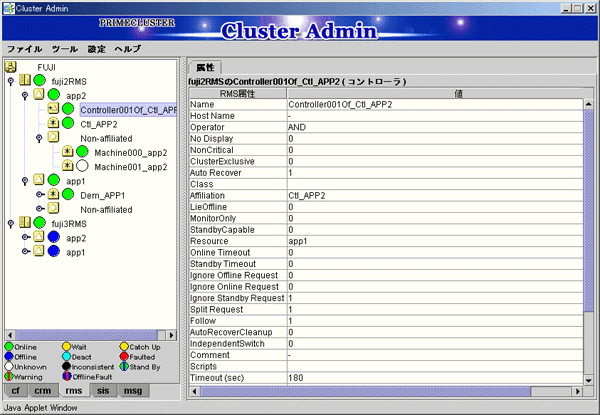The height and width of the screenshot is (415, 600).
Task: Select the Dem_APP1 tree label
Action: click(x=103, y=195)
